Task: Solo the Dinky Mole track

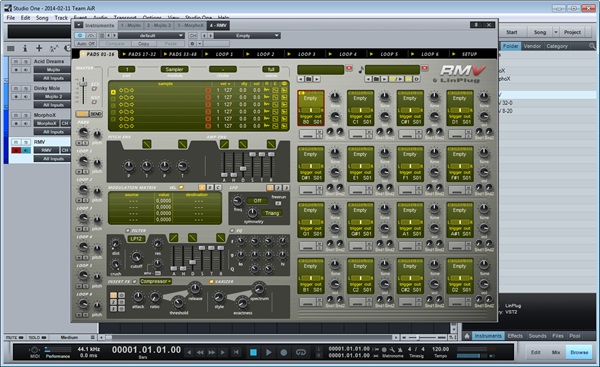Action: coord(26,88)
